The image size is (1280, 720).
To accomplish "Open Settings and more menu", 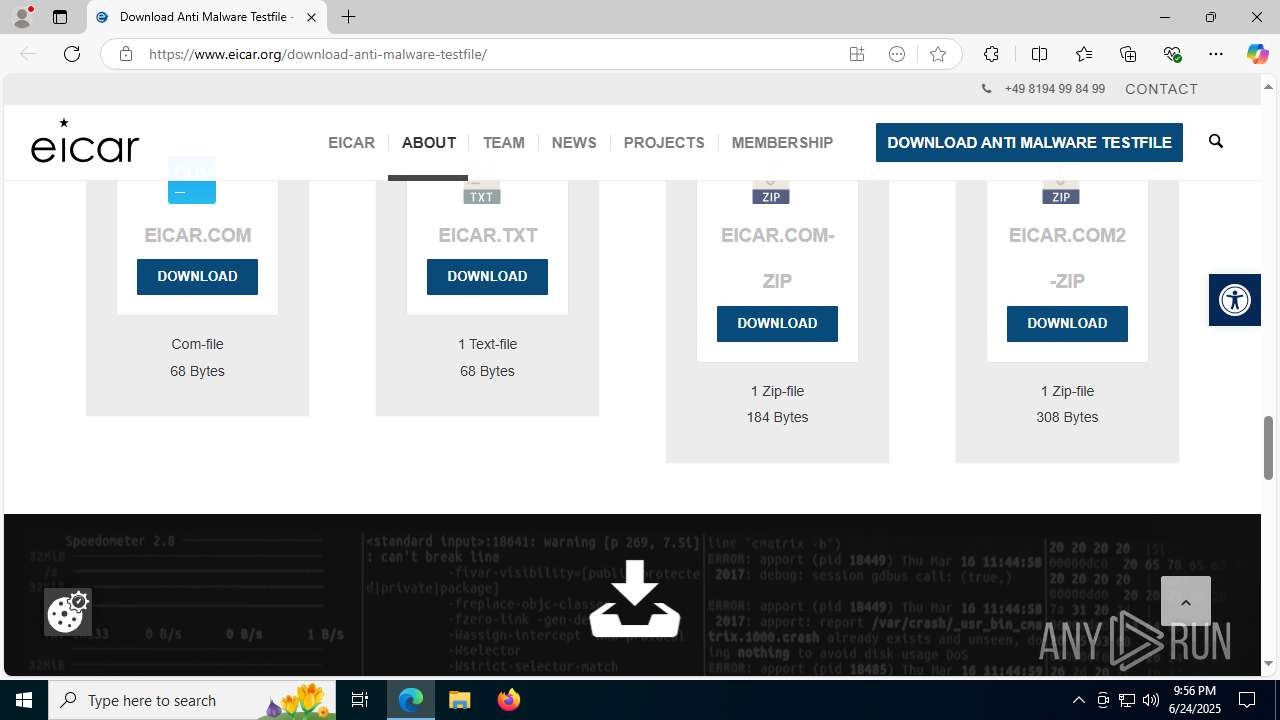I will point(1216,54).
